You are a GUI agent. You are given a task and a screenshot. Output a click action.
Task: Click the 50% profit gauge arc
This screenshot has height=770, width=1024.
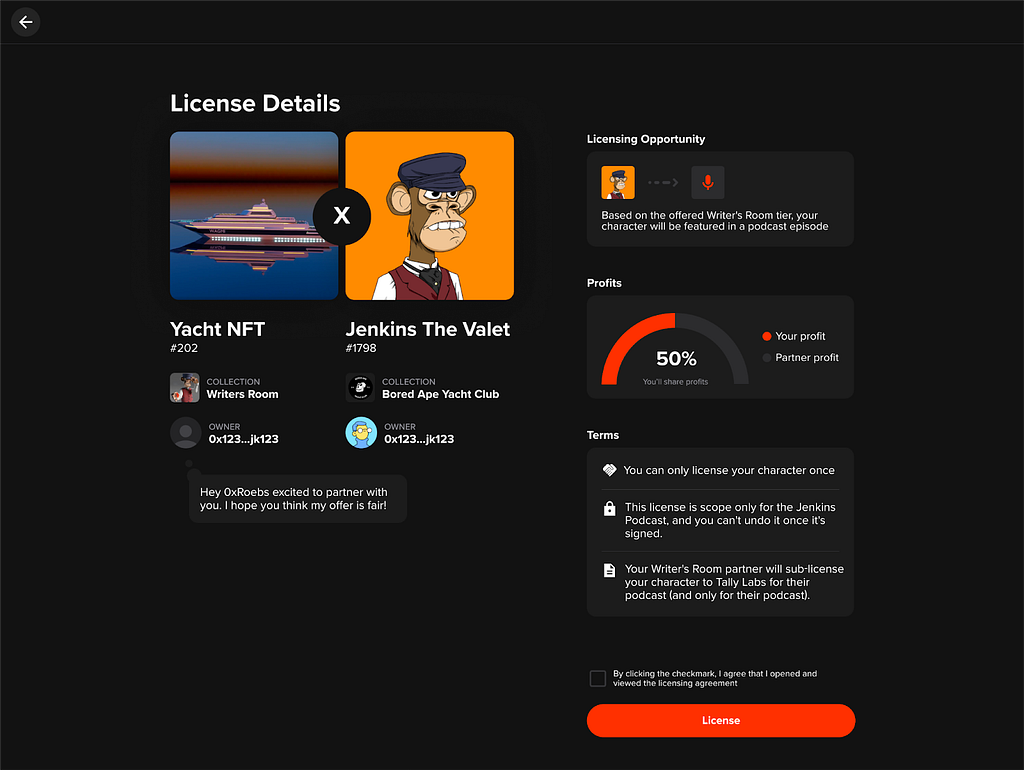pyautogui.click(x=675, y=349)
